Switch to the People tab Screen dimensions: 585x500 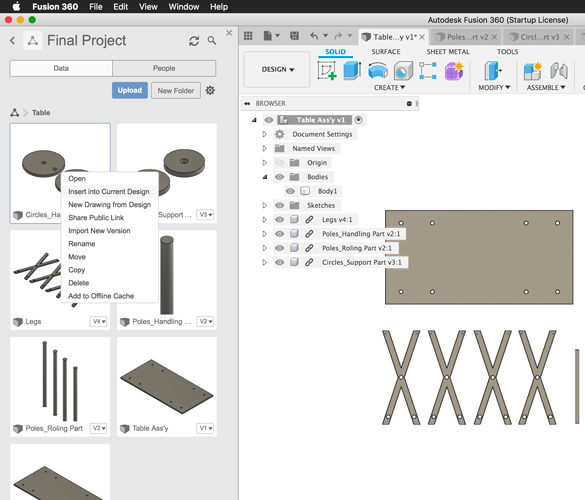tap(164, 68)
